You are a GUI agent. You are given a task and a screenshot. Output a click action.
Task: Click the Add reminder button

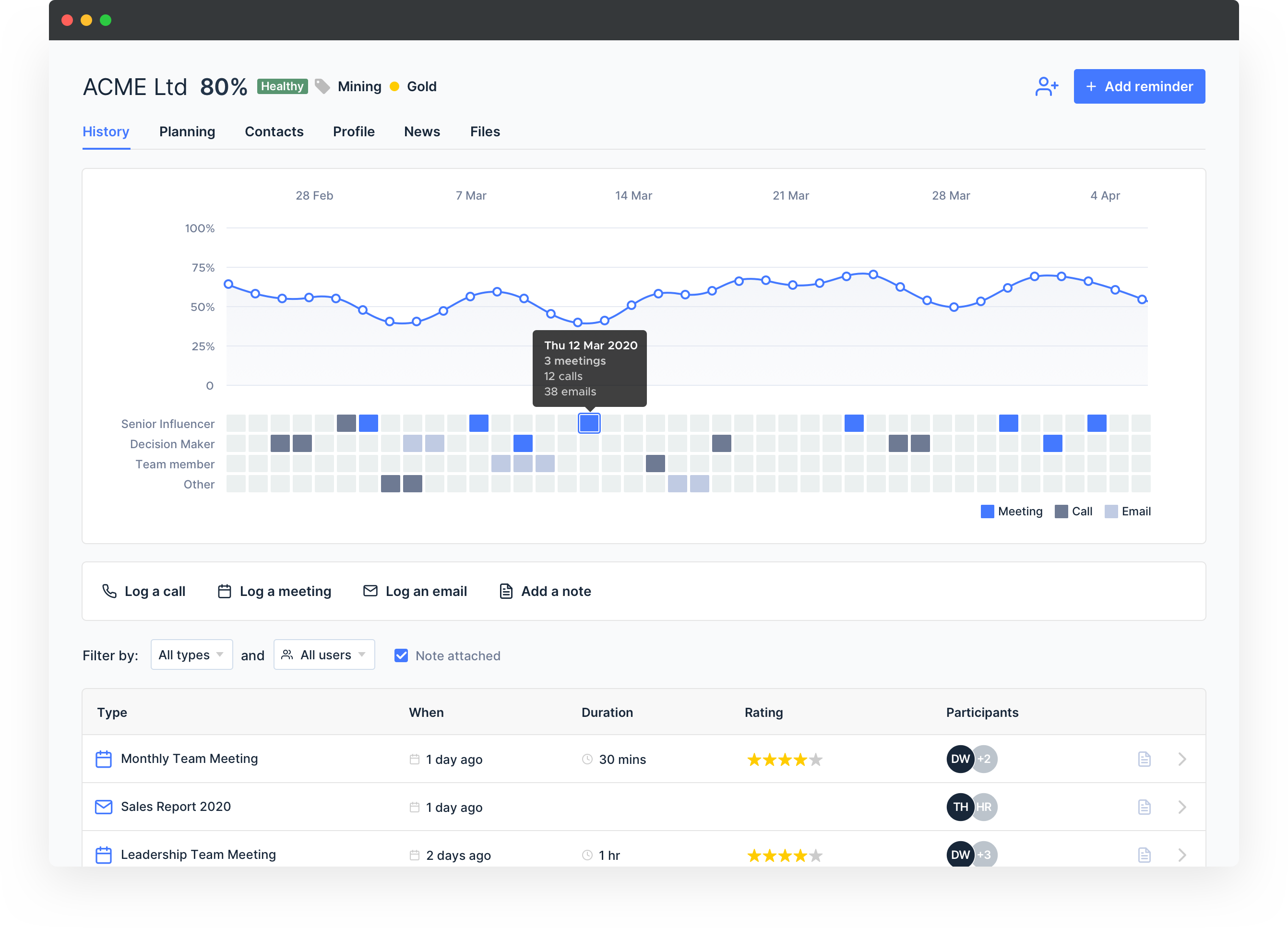coord(1139,86)
